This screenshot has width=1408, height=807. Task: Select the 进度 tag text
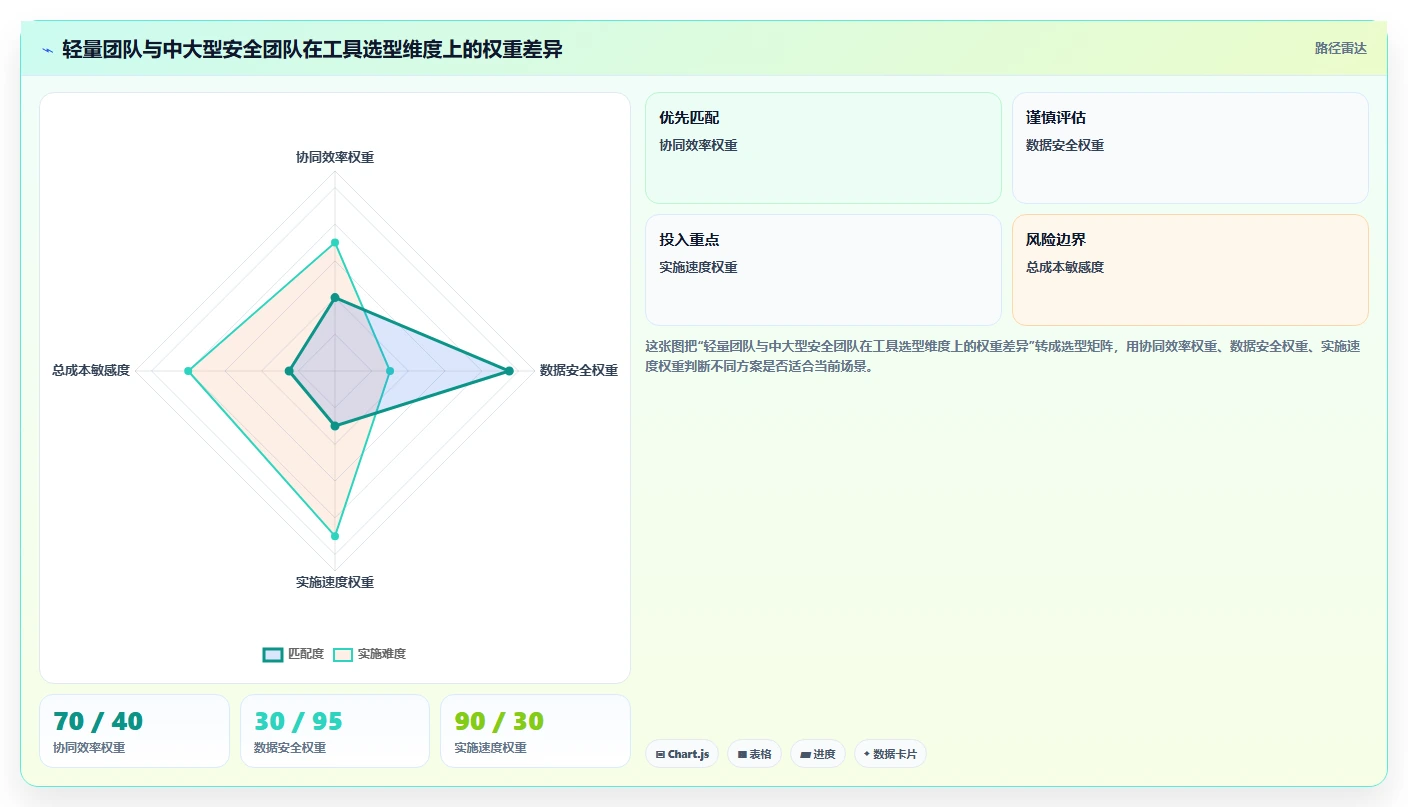coord(824,754)
